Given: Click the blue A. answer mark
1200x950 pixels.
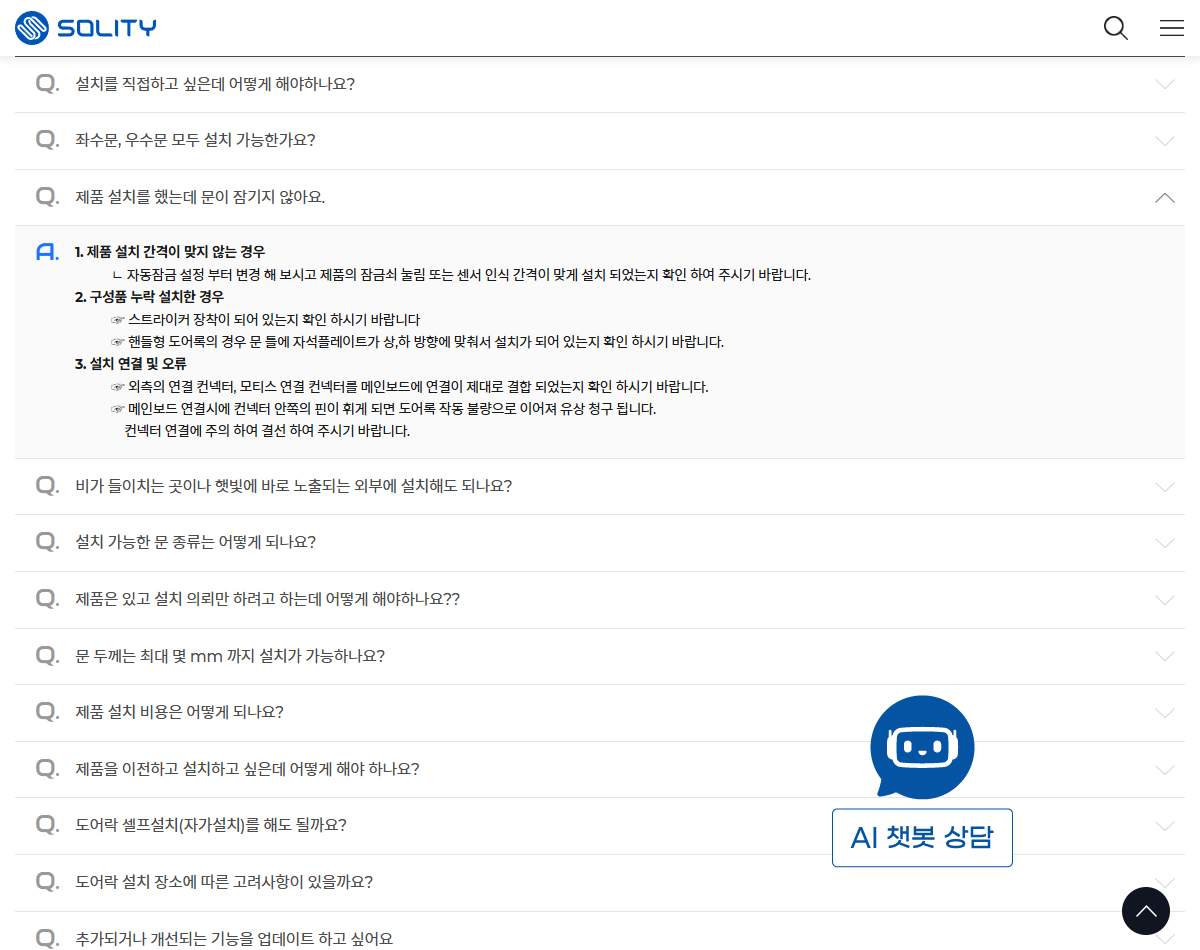Looking at the screenshot, I should (47, 252).
